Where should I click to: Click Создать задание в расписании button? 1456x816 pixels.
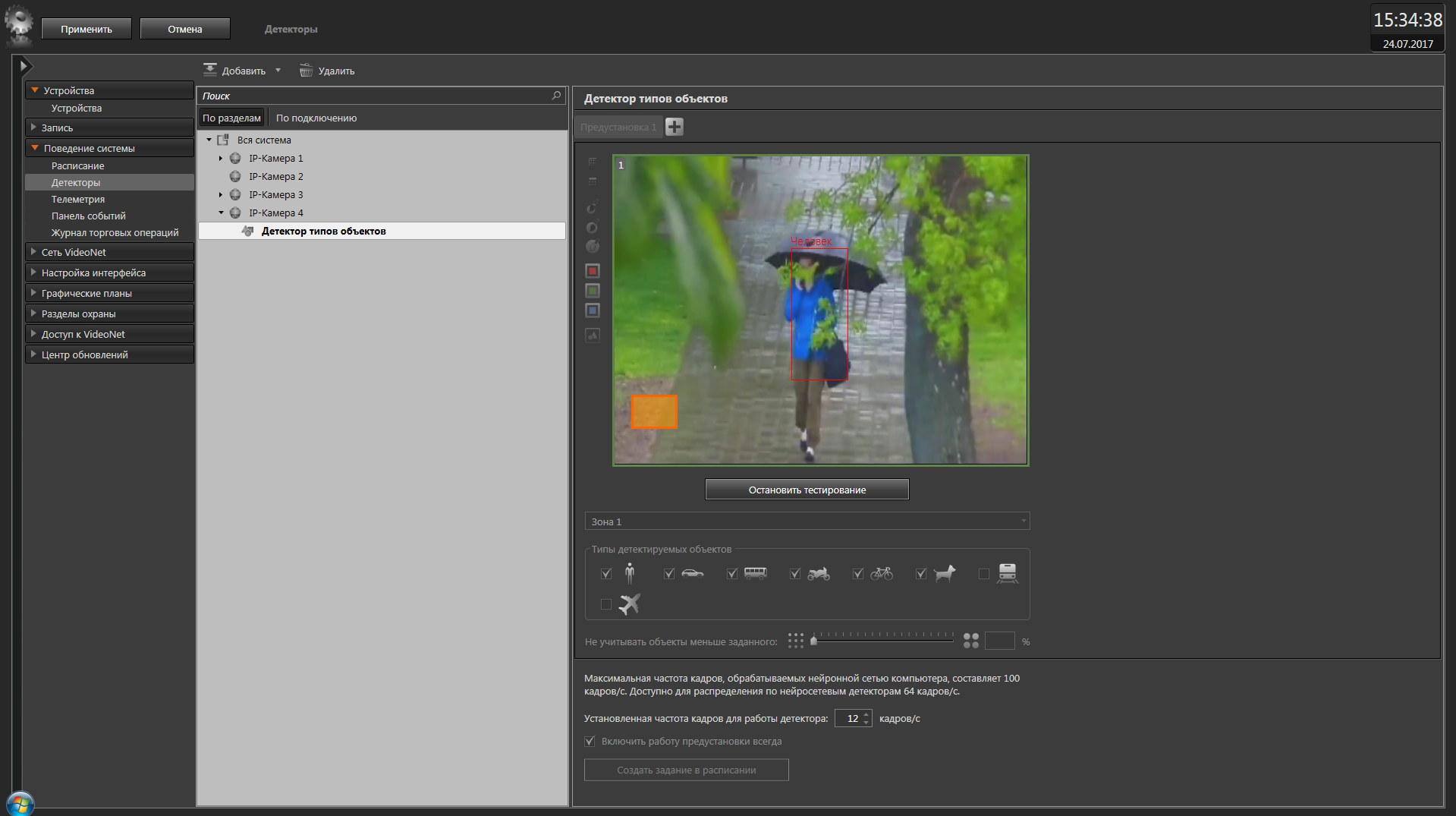687,770
